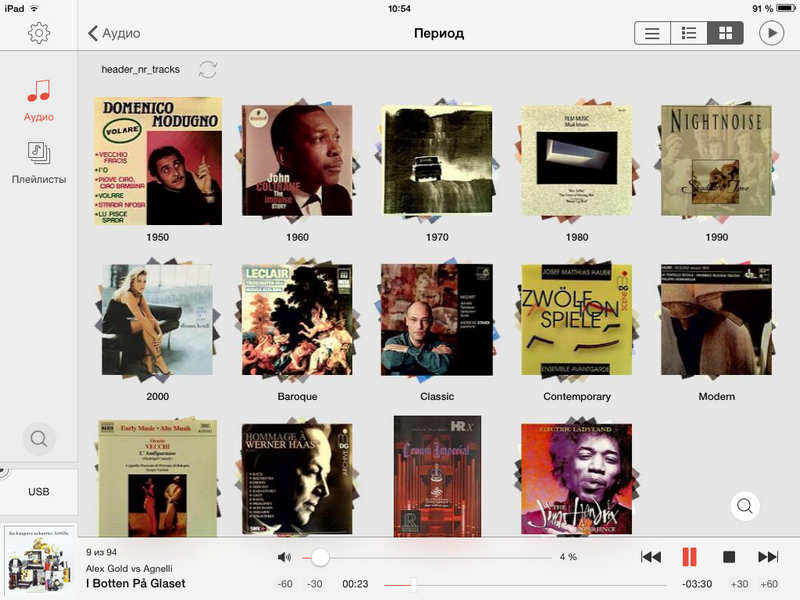
Task: Open the Jimi Hendrix Electric Ladyland cover
Action: tap(577, 479)
